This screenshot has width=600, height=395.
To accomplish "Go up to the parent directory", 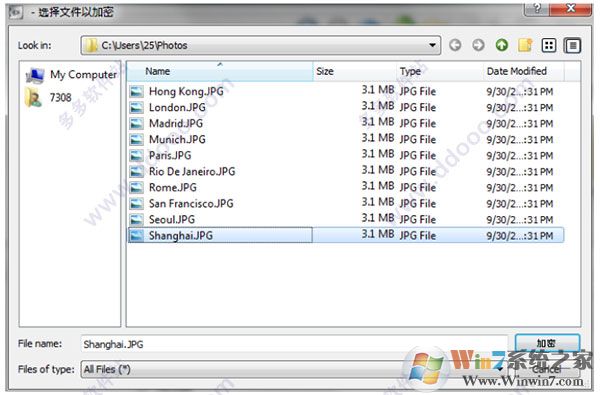I will pyautogui.click(x=502, y=45).
